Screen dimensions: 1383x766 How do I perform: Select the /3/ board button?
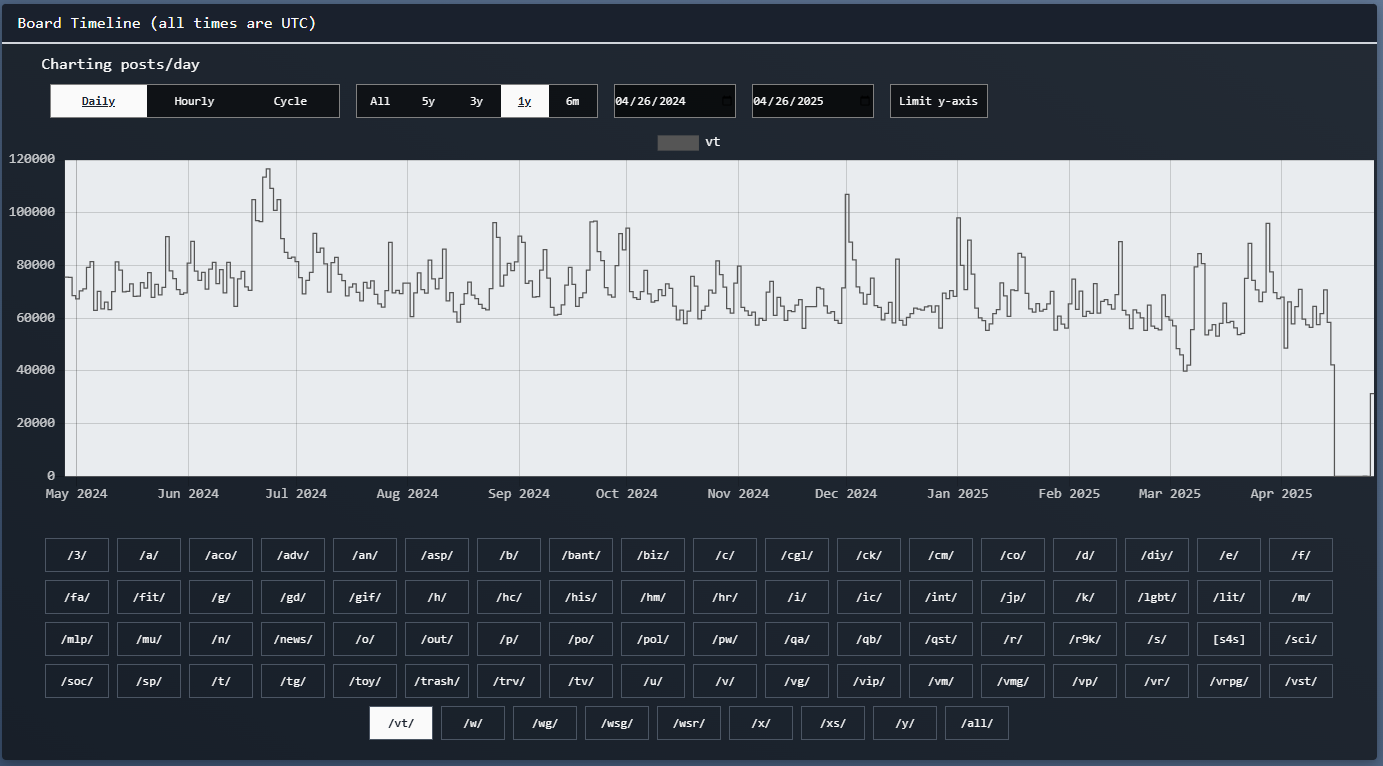[77, 555]
